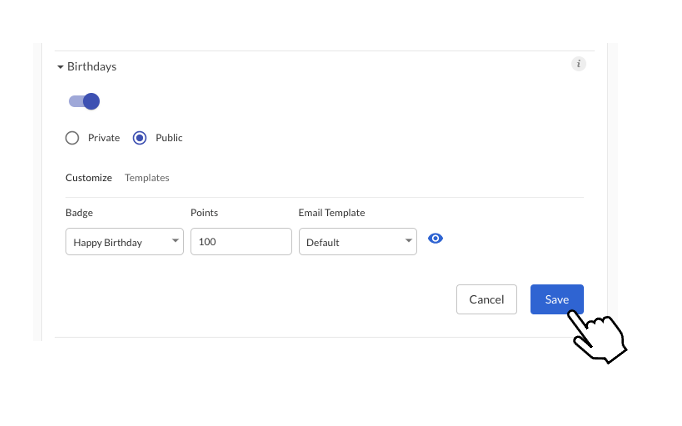
Task: Open the Email Template Default dropdown
Action: click(358, 242)
